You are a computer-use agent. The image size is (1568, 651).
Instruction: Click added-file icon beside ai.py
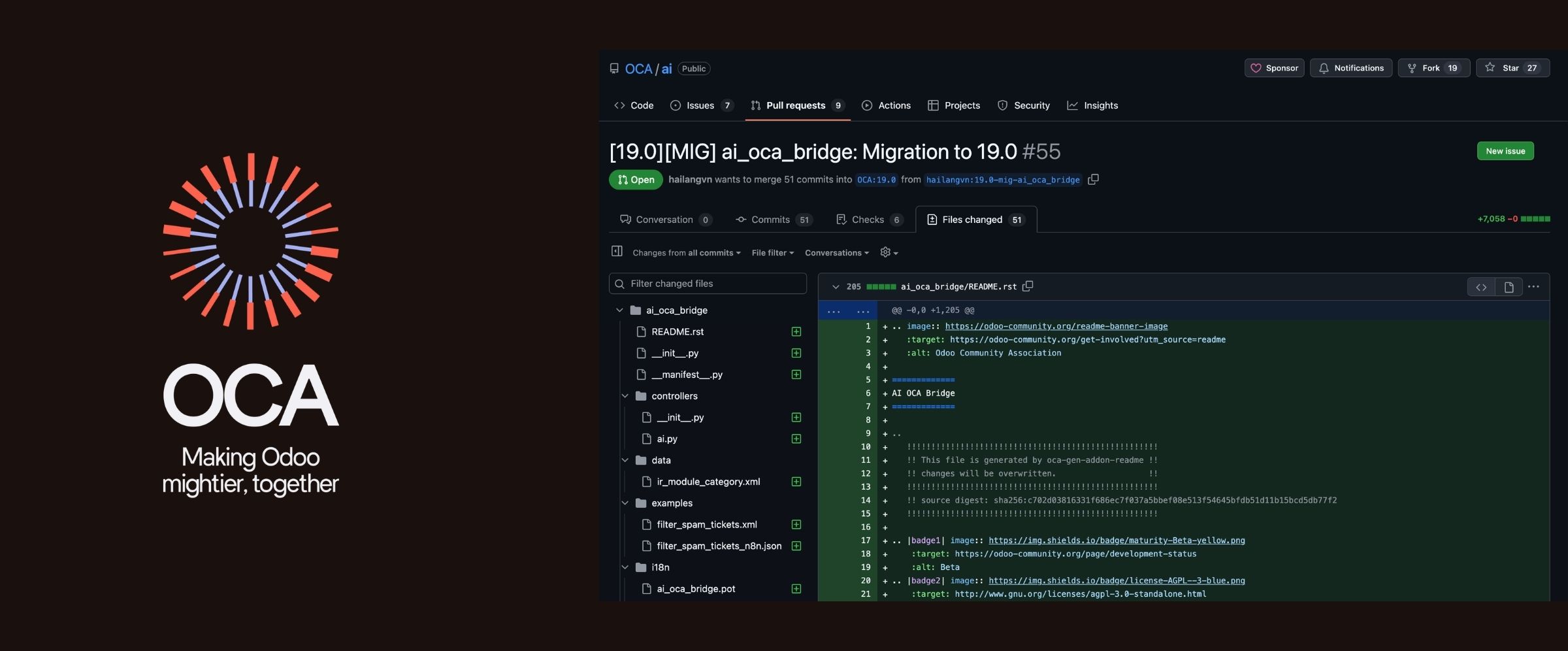click(x=796, y=439)
